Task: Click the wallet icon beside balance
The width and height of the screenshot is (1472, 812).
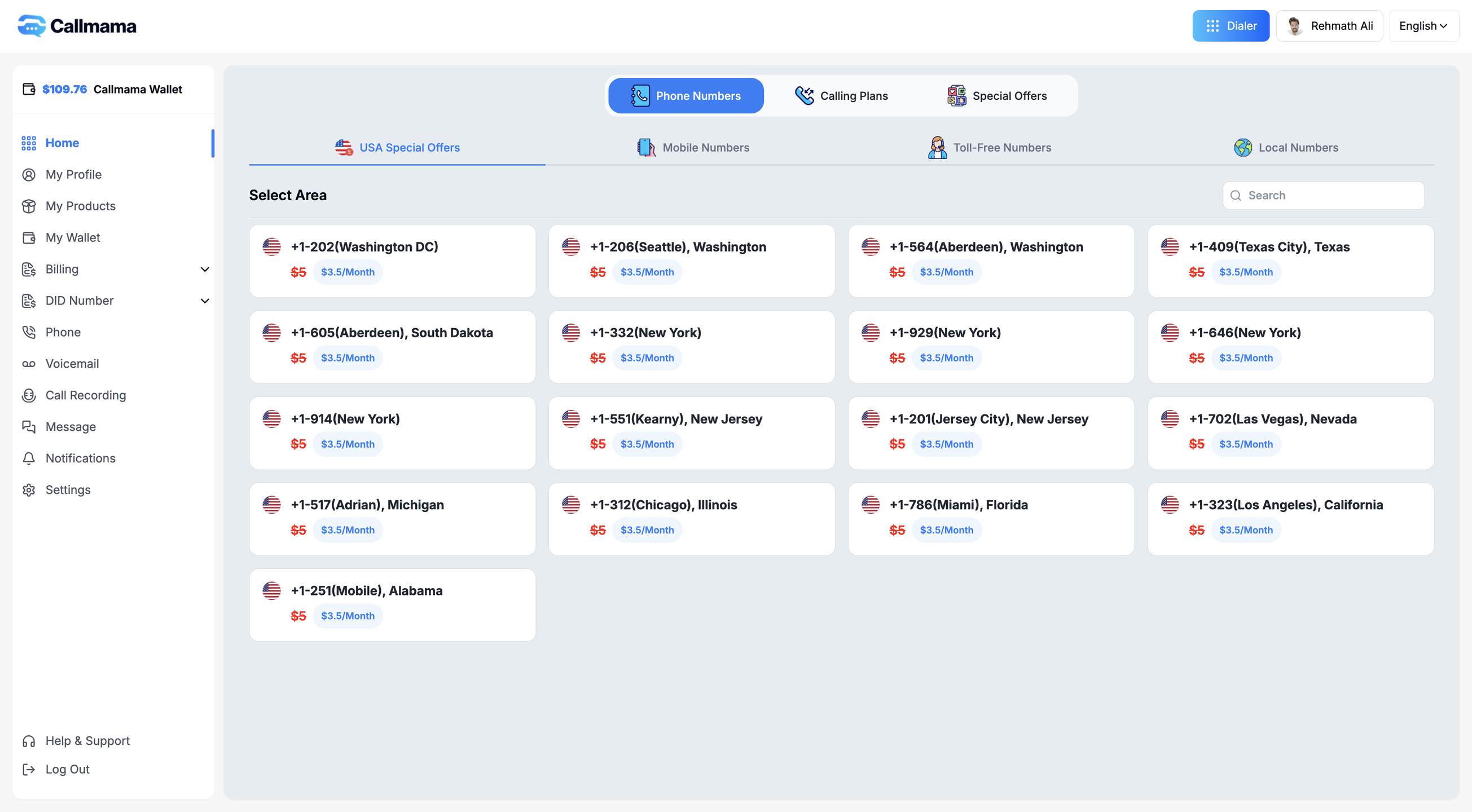Action: click(x=29, y=89)
